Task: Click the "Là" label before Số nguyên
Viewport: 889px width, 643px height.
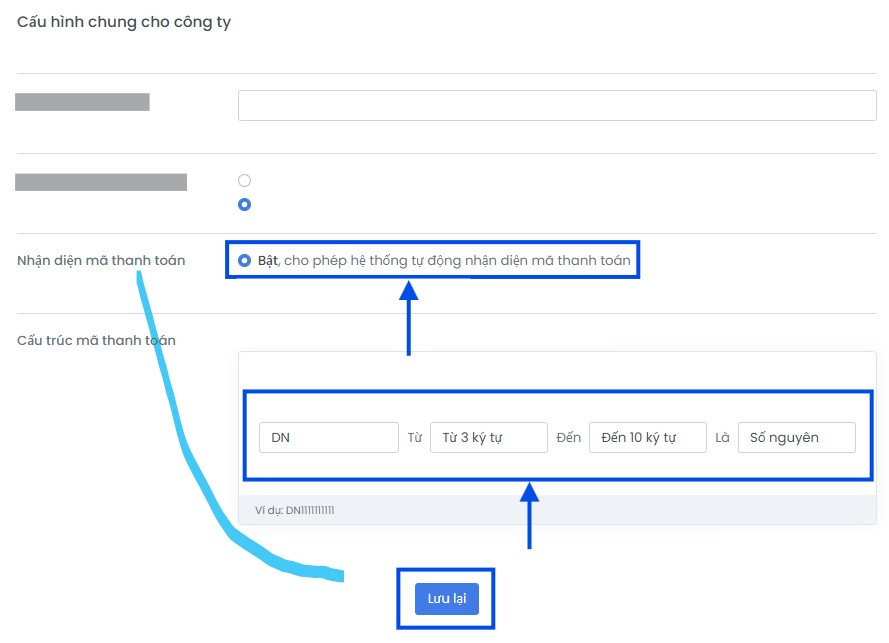Action: click(722, 438)
